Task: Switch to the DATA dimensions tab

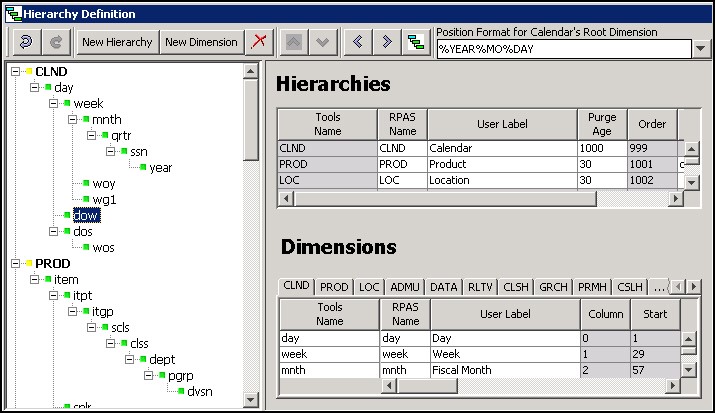Action: (444, 287)
